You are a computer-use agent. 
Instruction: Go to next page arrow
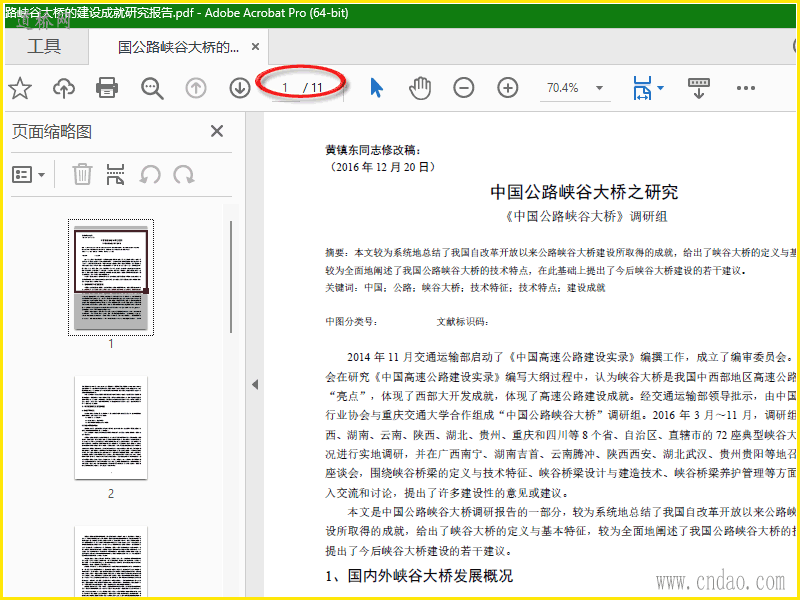tap(239, 88)
